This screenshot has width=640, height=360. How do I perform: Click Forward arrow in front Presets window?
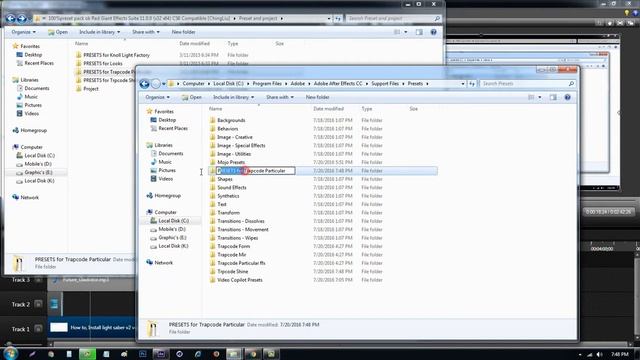click(156, 84)
